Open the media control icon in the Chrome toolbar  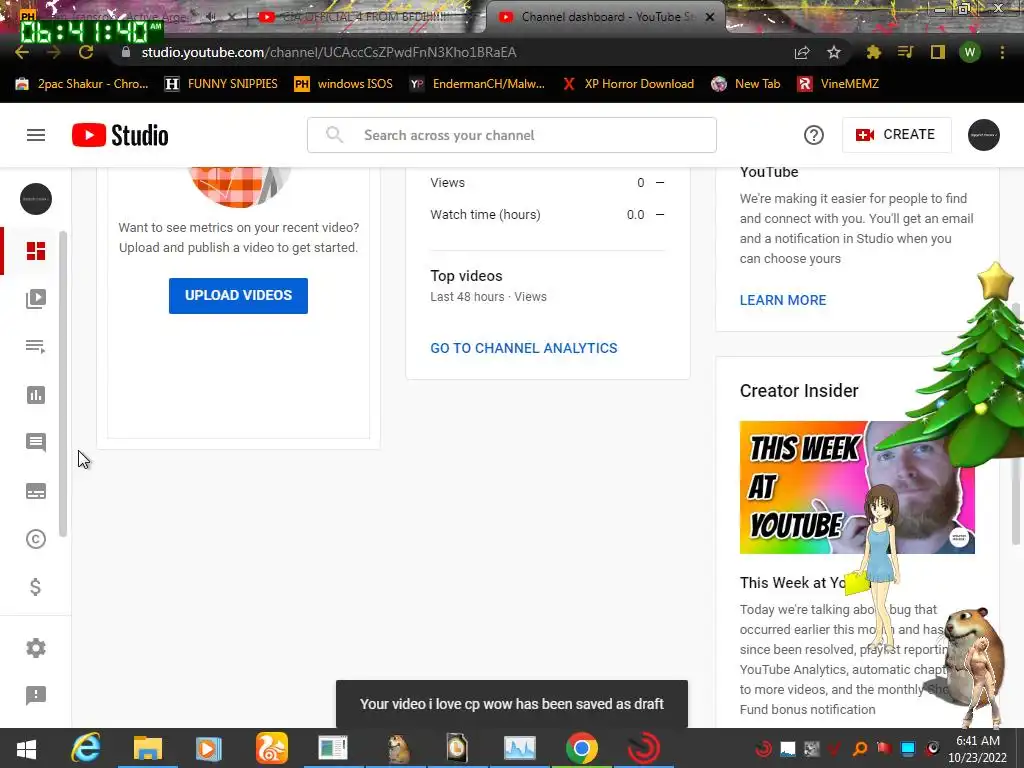point(905,52)
